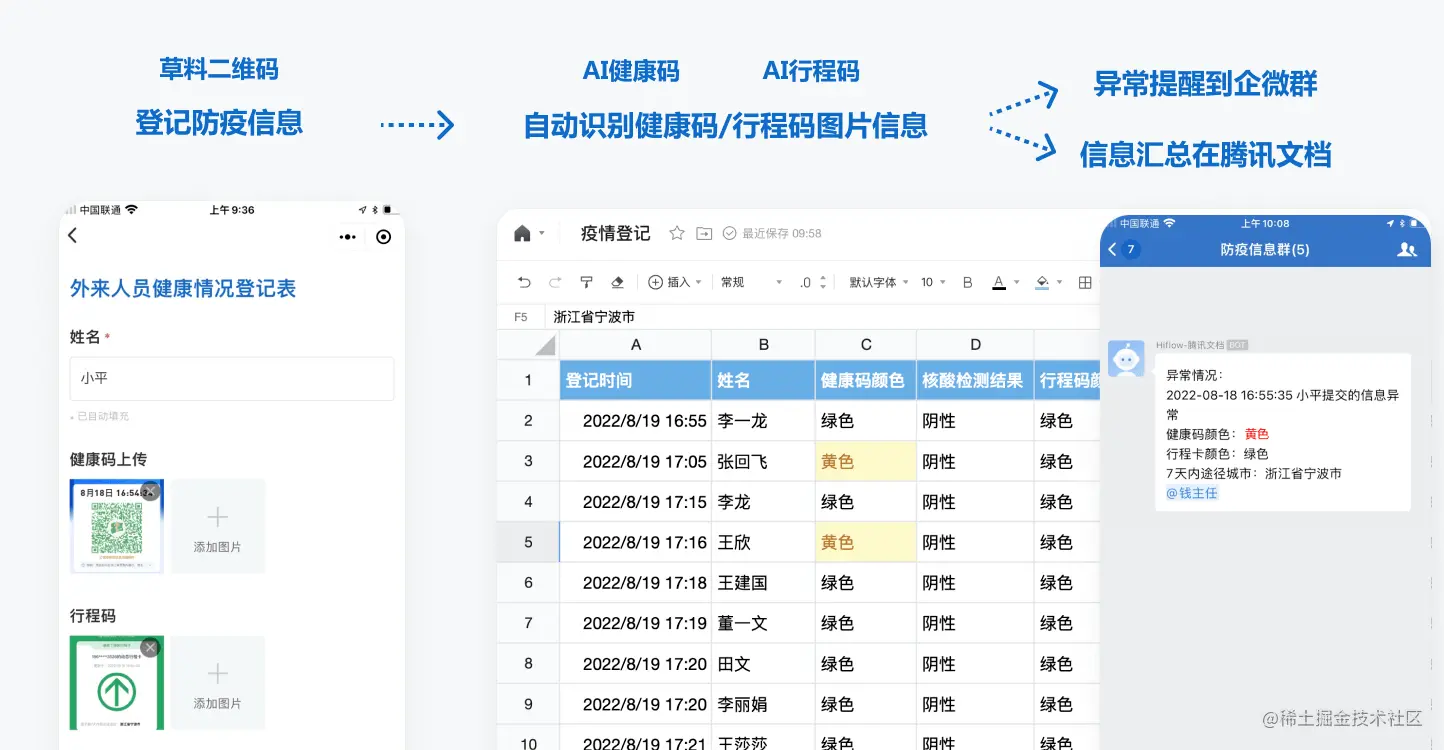Click the document title 疫情登记
The width and height of the screenshot is (1444, 750).
[x=615, y=233]
